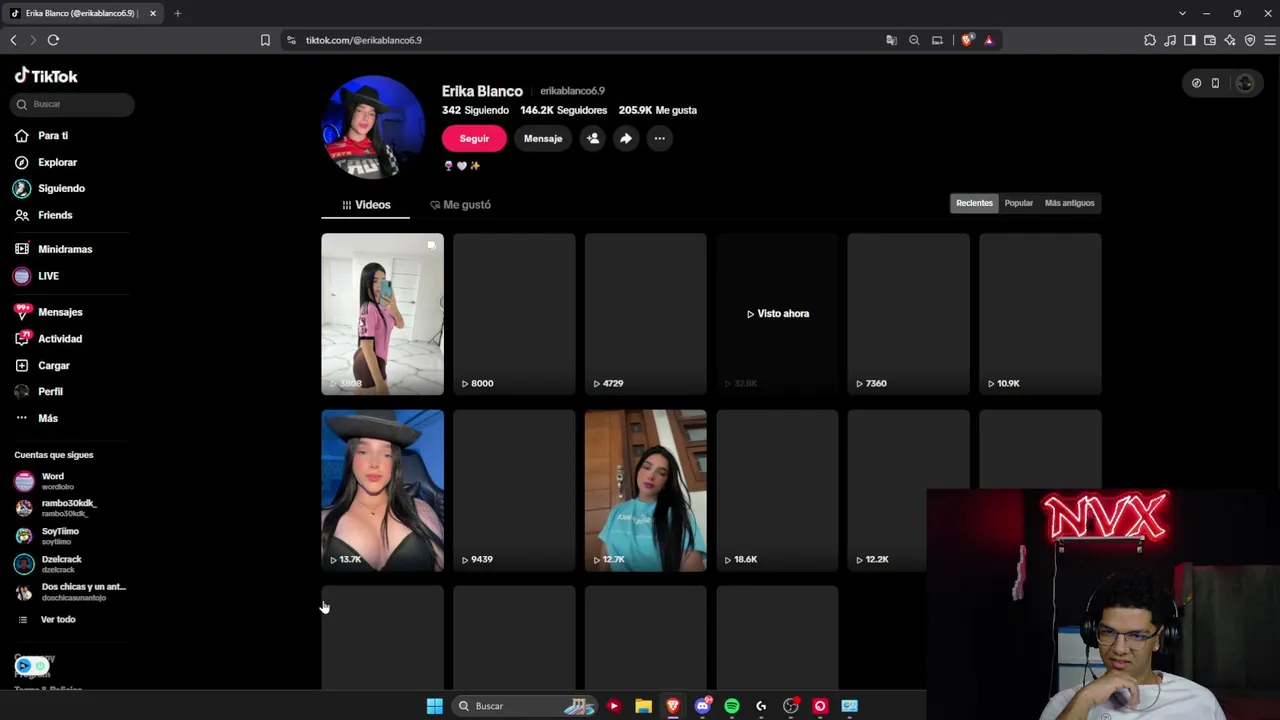Open Perfil in the sidebar
This screenshot has width=1280, height=720.
click(50, 392)
